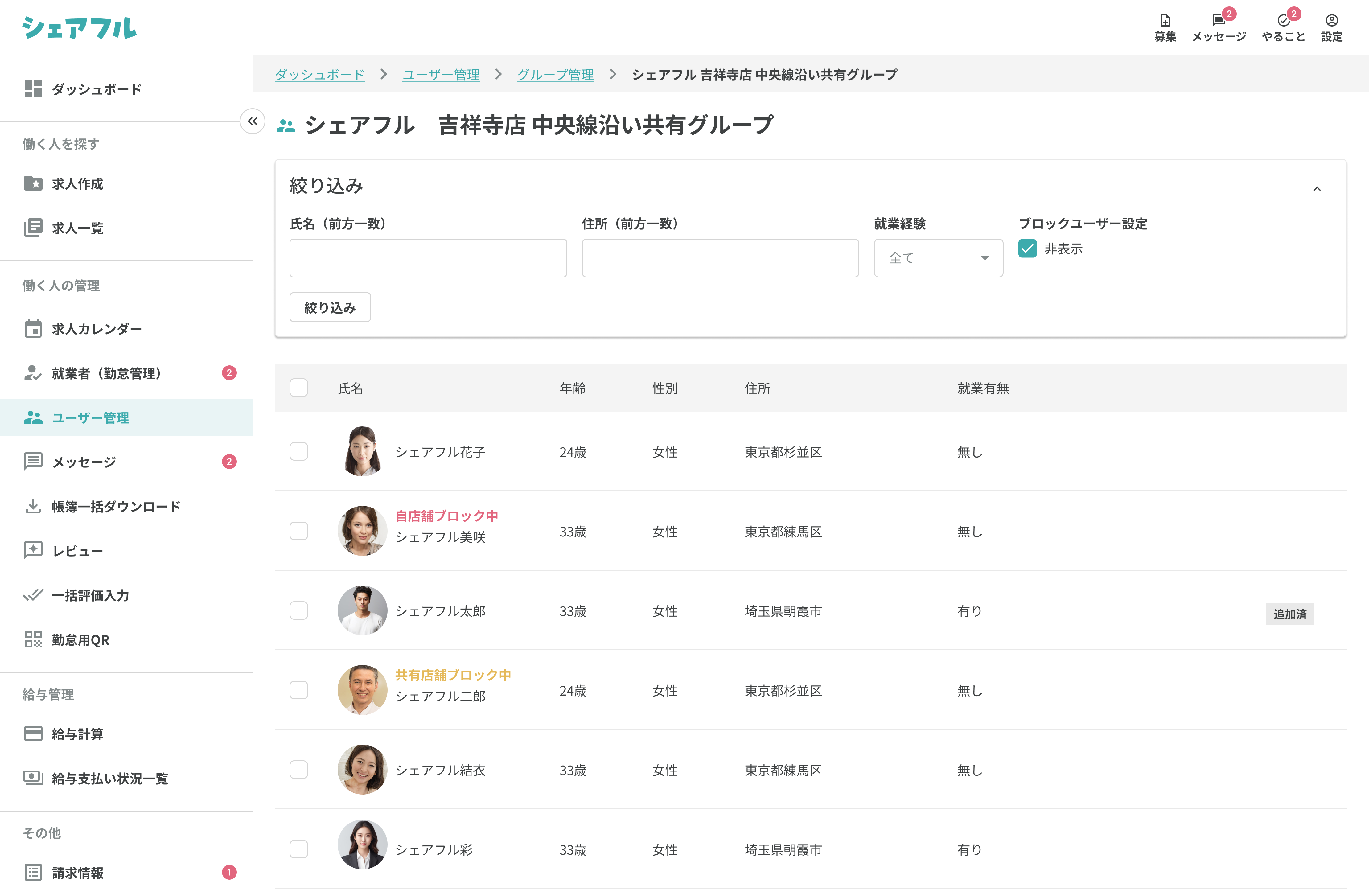This screenshot has width=1369, height=896.
Task: Click the 住所 column header
Action: click(757, 388)
